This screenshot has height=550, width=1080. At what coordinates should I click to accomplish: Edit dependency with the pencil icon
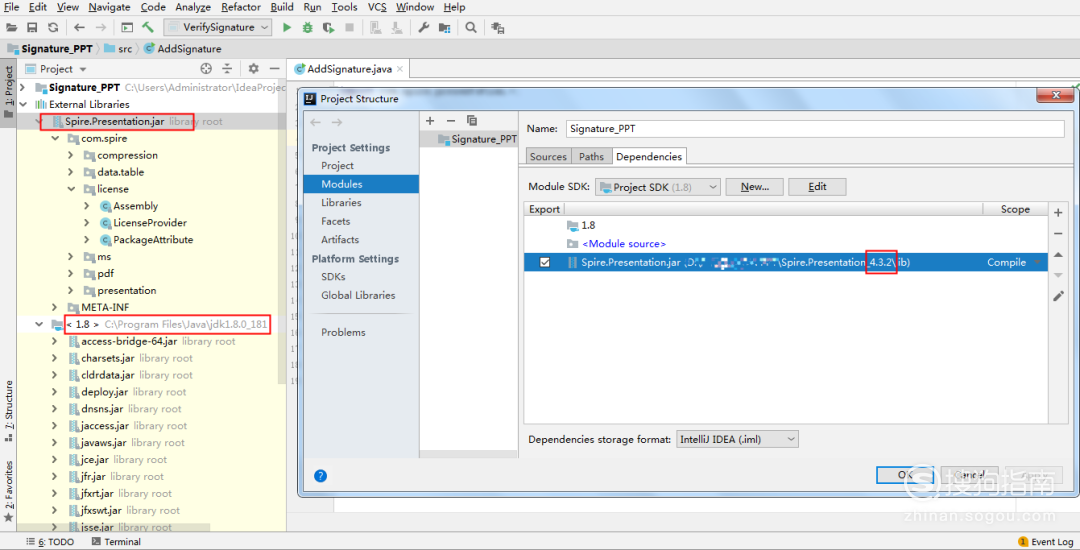1059,296
